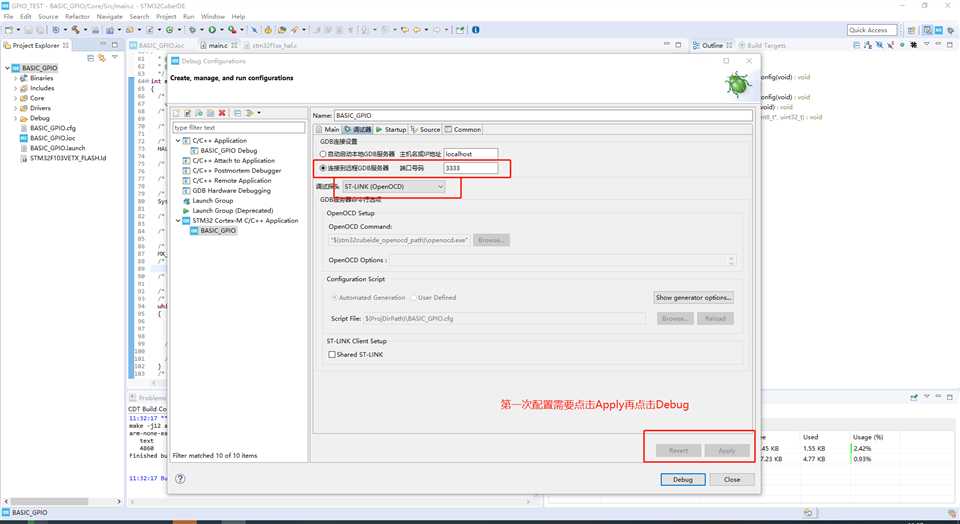The height and width of the screenshot is (524, 960).
Task: Click Collapse All icon in Project Explorer
Action: (91, 58)
